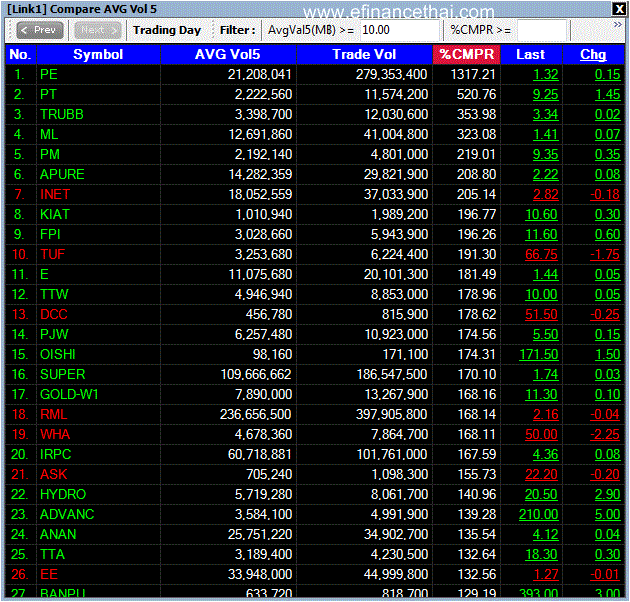Select the TTW symbol

pyautogui.click(x=54, y=295)
